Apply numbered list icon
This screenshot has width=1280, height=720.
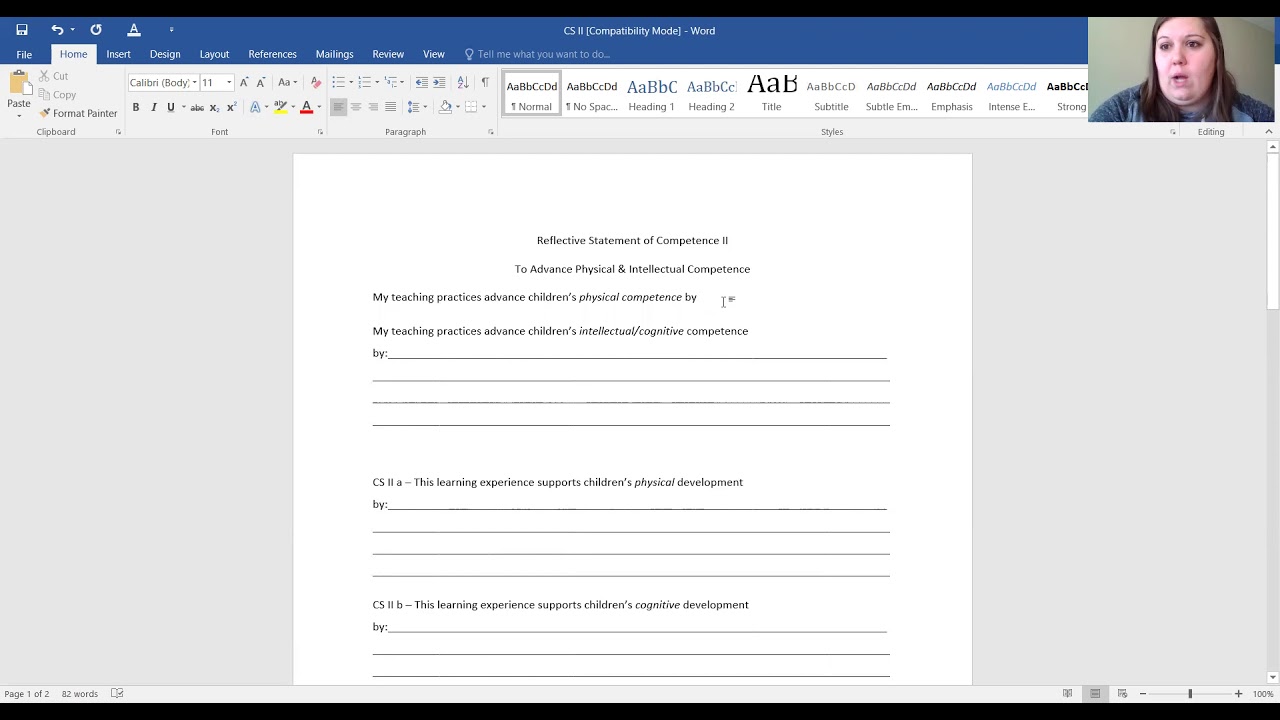pyautogui.click(x=364, y=82)
